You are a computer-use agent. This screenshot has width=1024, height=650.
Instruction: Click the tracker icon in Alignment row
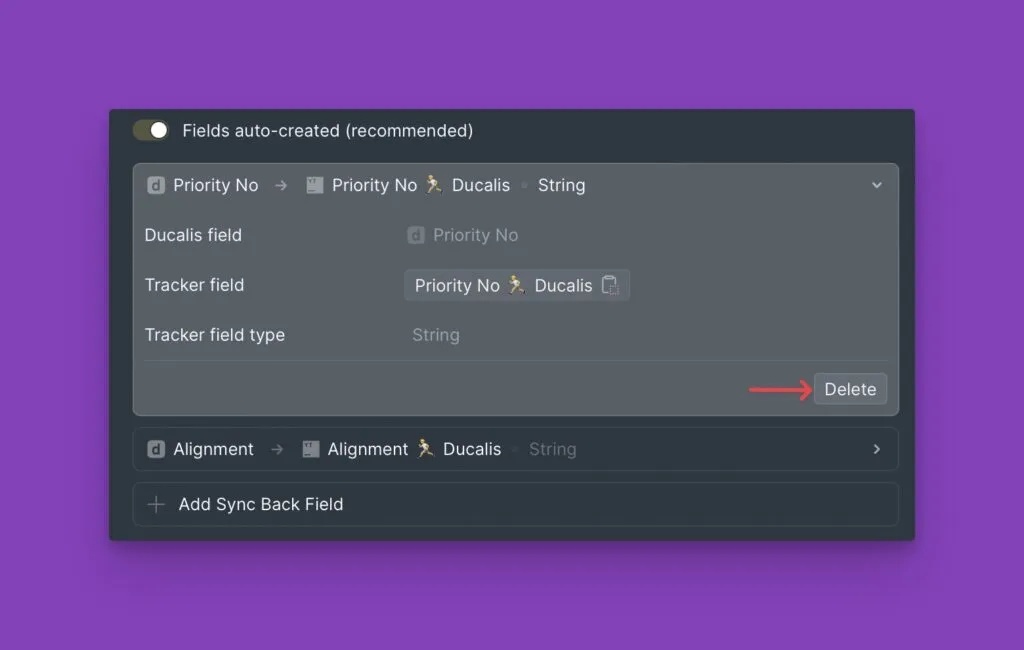coord(311,449)
